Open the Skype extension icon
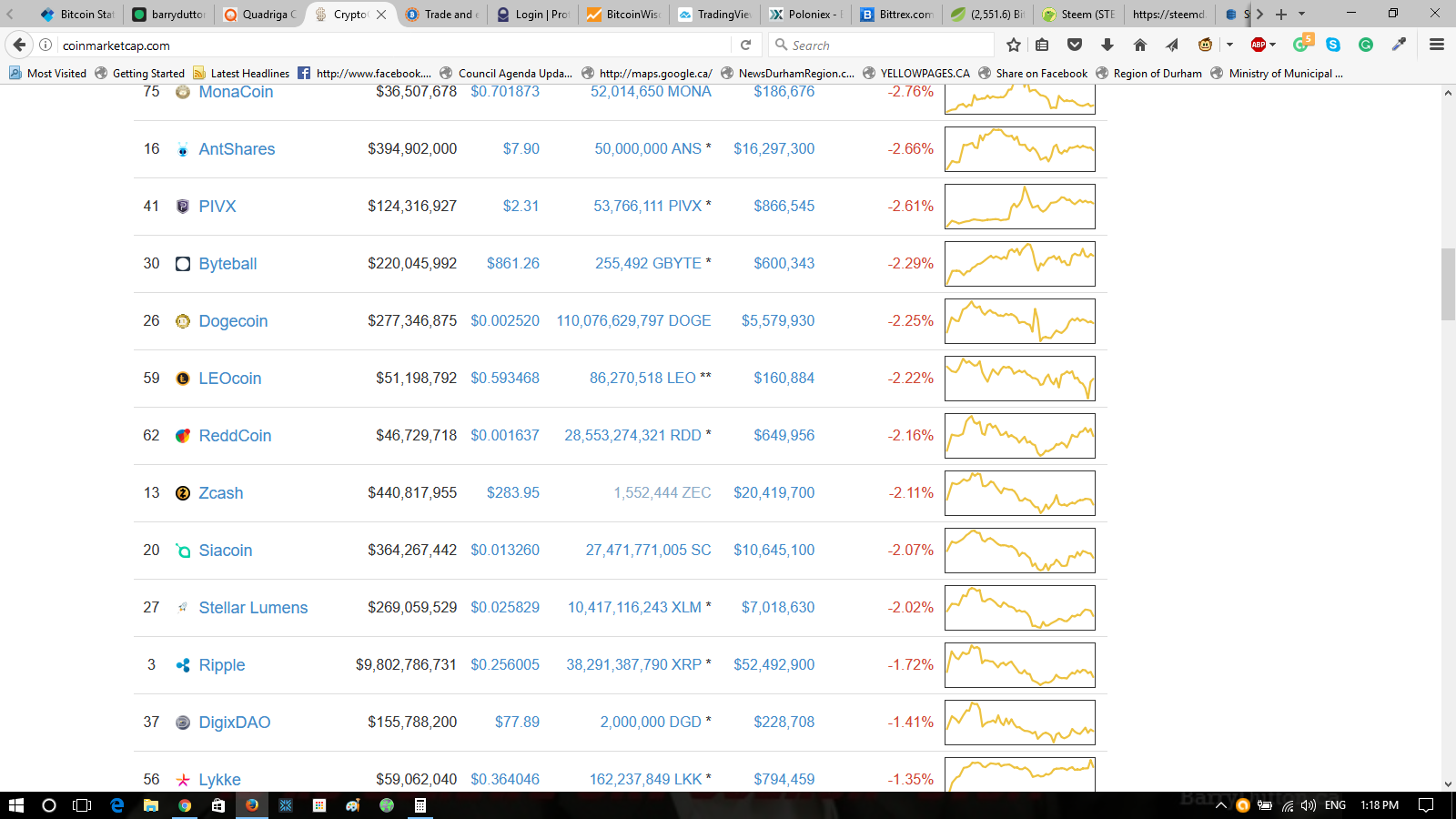1456x819 pixels. coord(1333,45)
